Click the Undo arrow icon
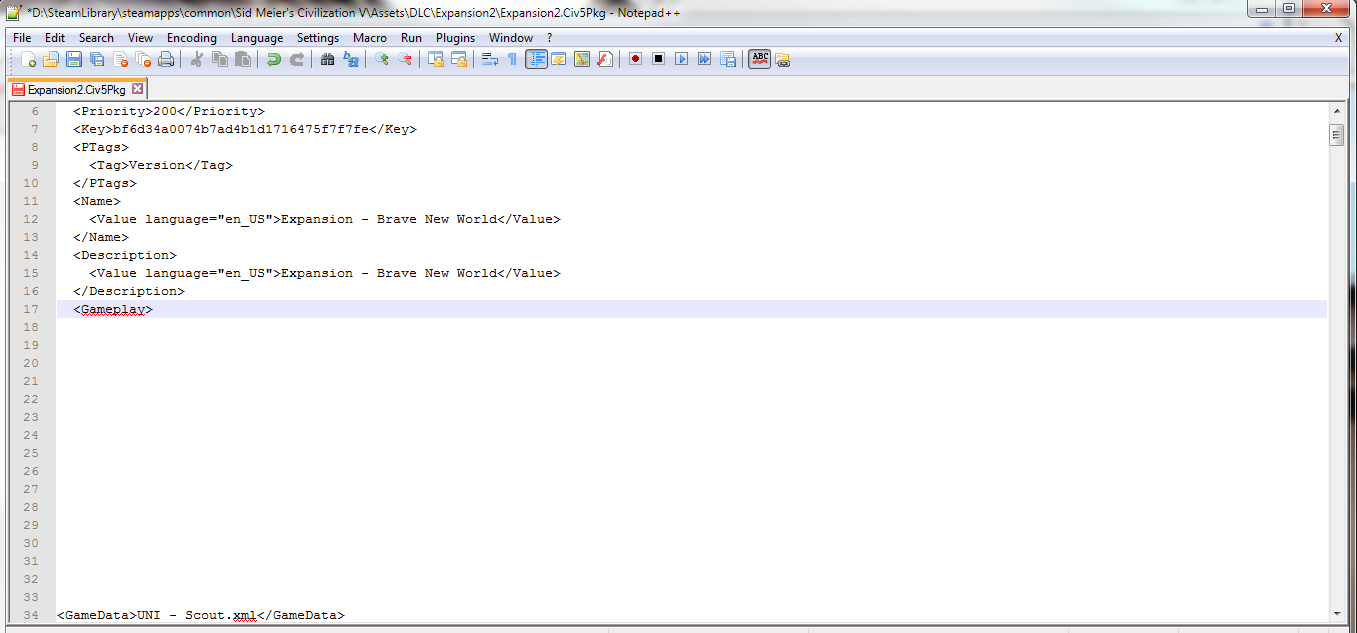1357x633 pixels. pos(274,60)
